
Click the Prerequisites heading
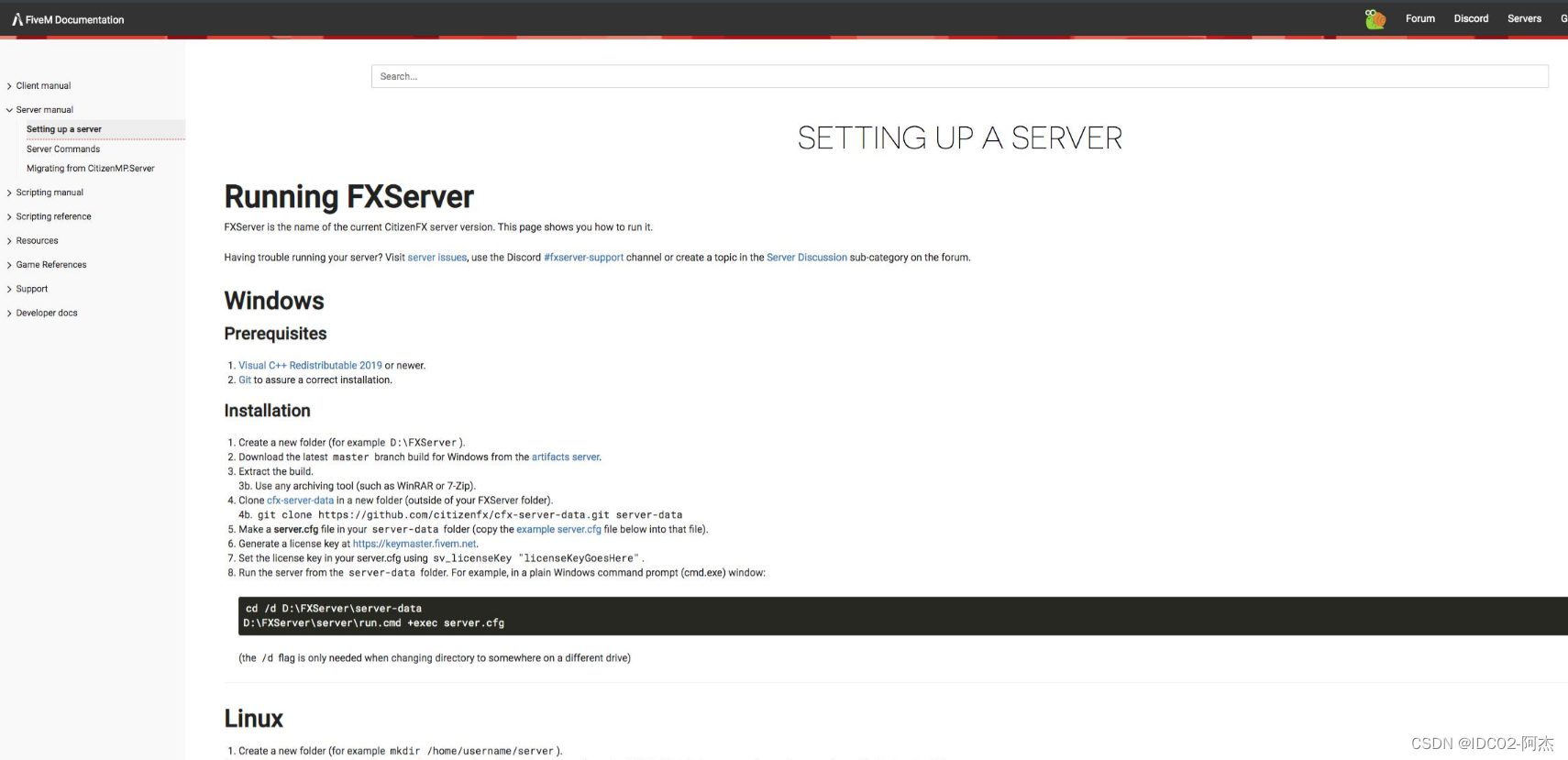point(275,334)
